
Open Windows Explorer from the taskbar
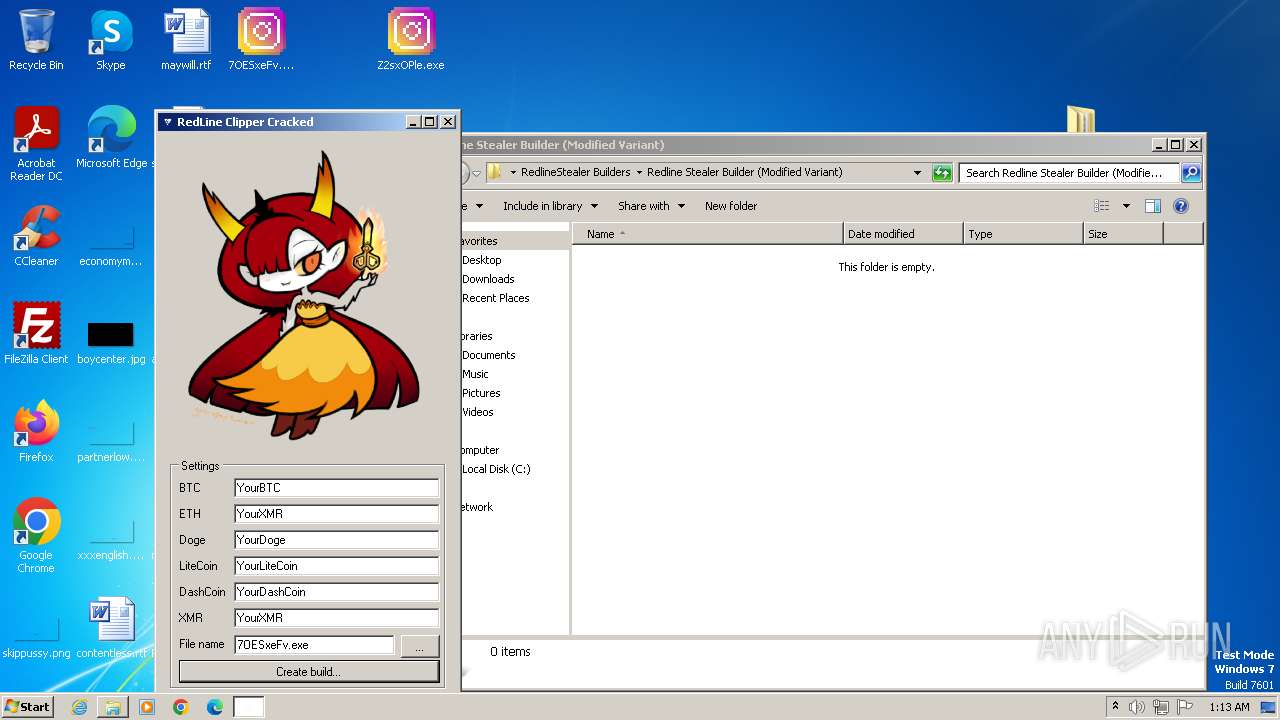[x=113, y=707]
